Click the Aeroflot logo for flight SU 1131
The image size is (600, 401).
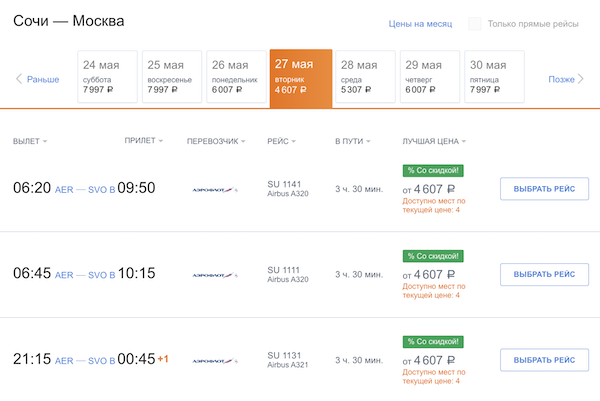213,359
